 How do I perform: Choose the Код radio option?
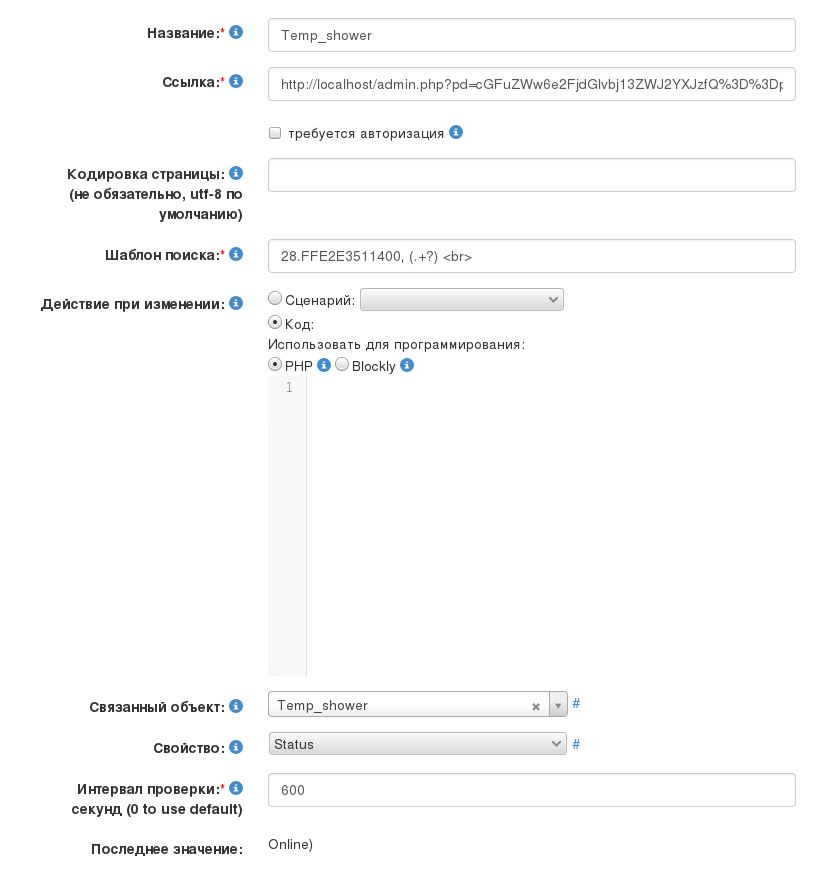click(x=275, y=323)
